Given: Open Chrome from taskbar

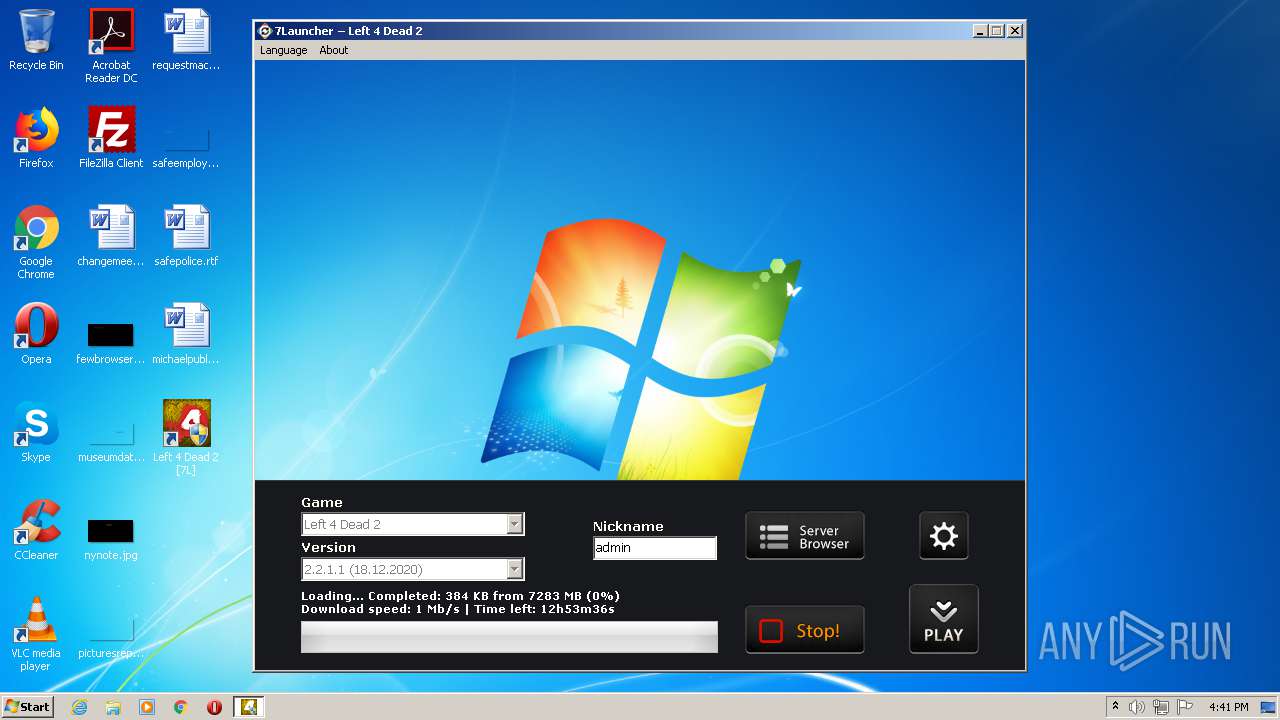Looking at the screenshot, I should pos(181,707).
